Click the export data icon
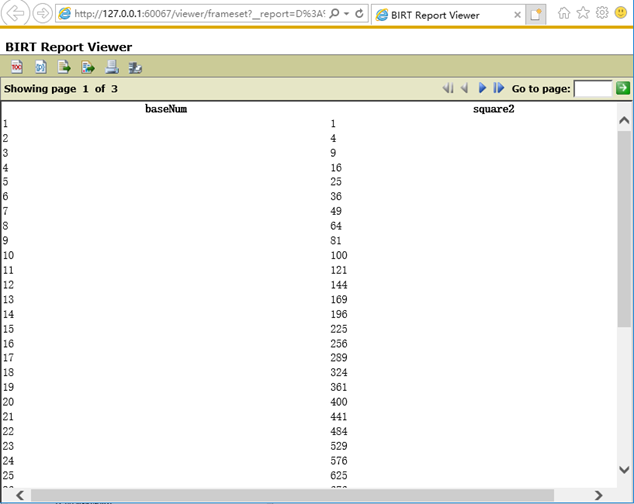 [64, 67]
